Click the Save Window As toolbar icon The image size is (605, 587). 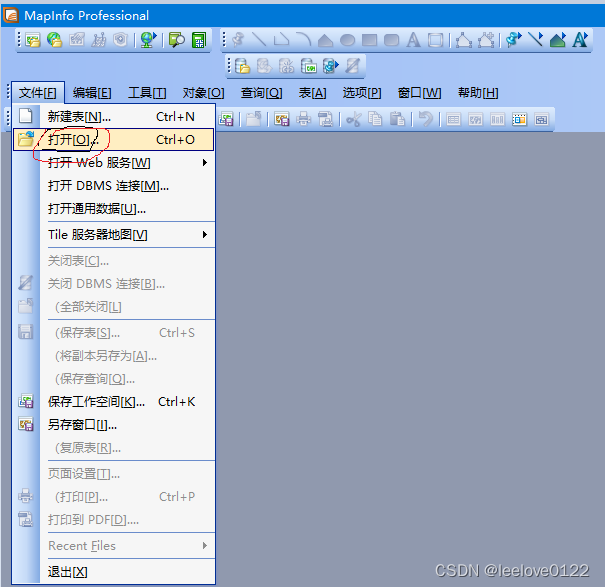[282, 119]
